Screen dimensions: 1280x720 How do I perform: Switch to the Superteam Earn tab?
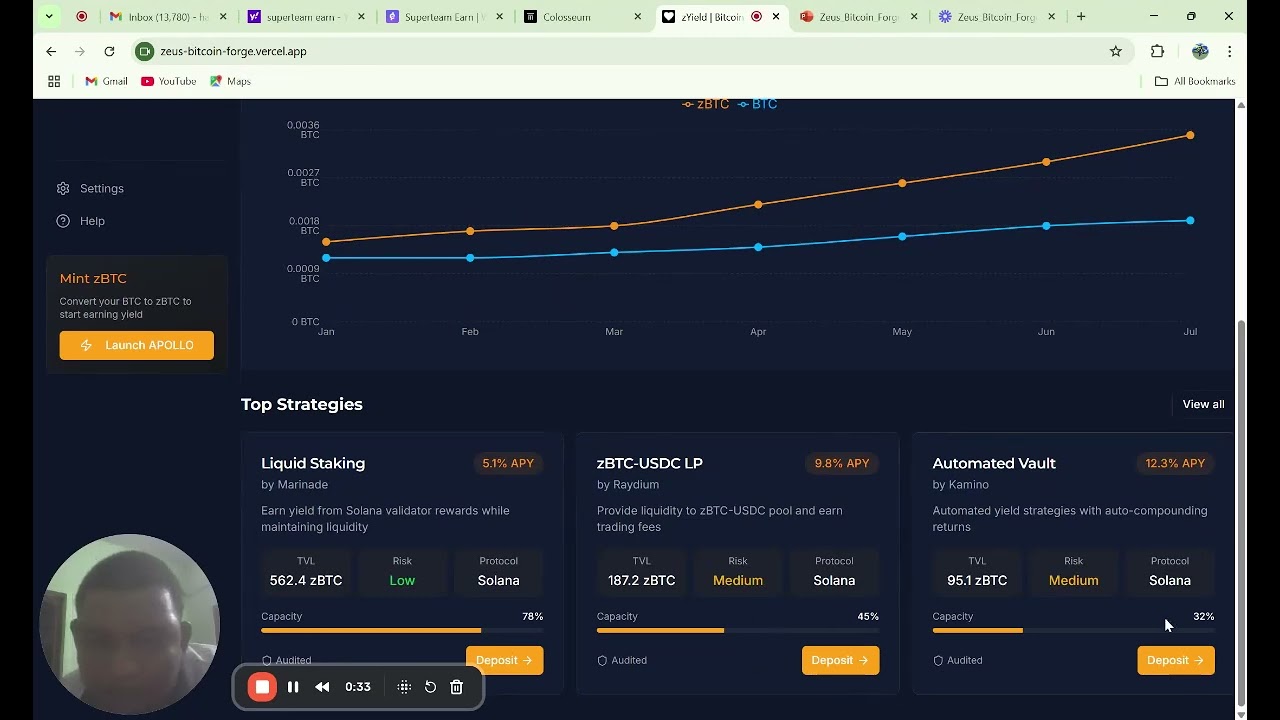click(444, 17)
